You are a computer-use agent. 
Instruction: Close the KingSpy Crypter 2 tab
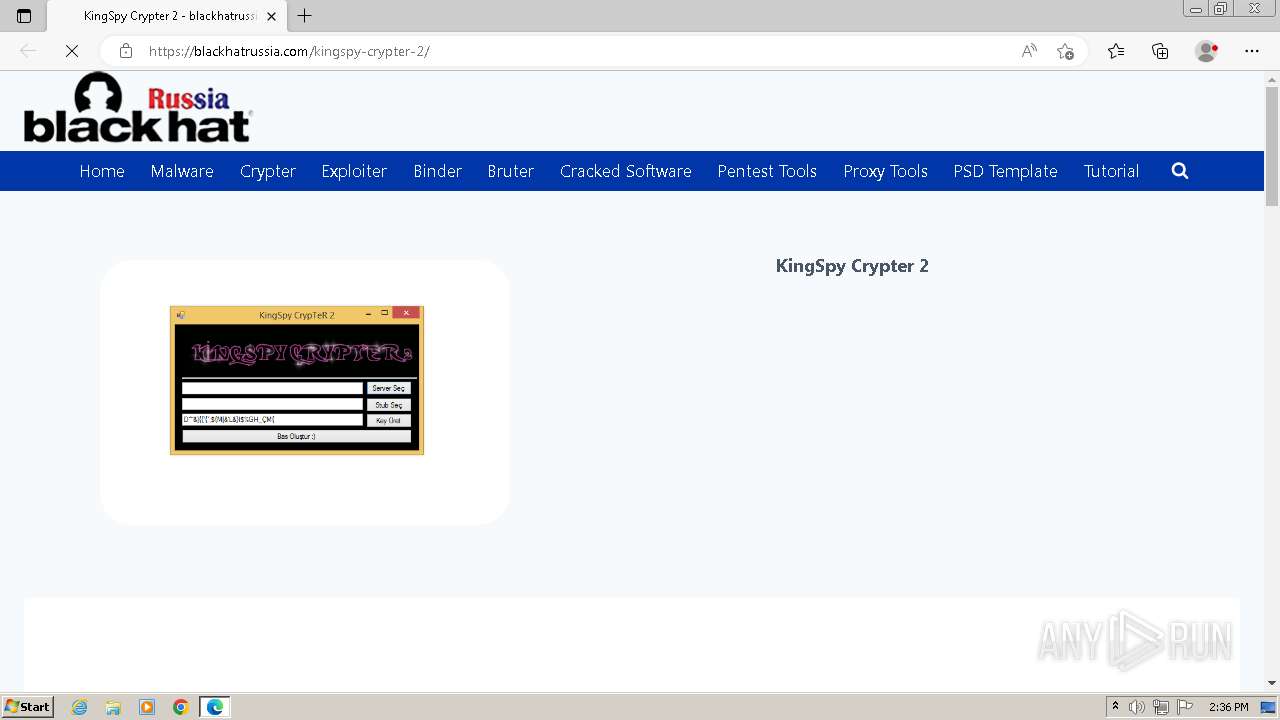(271, 16)
